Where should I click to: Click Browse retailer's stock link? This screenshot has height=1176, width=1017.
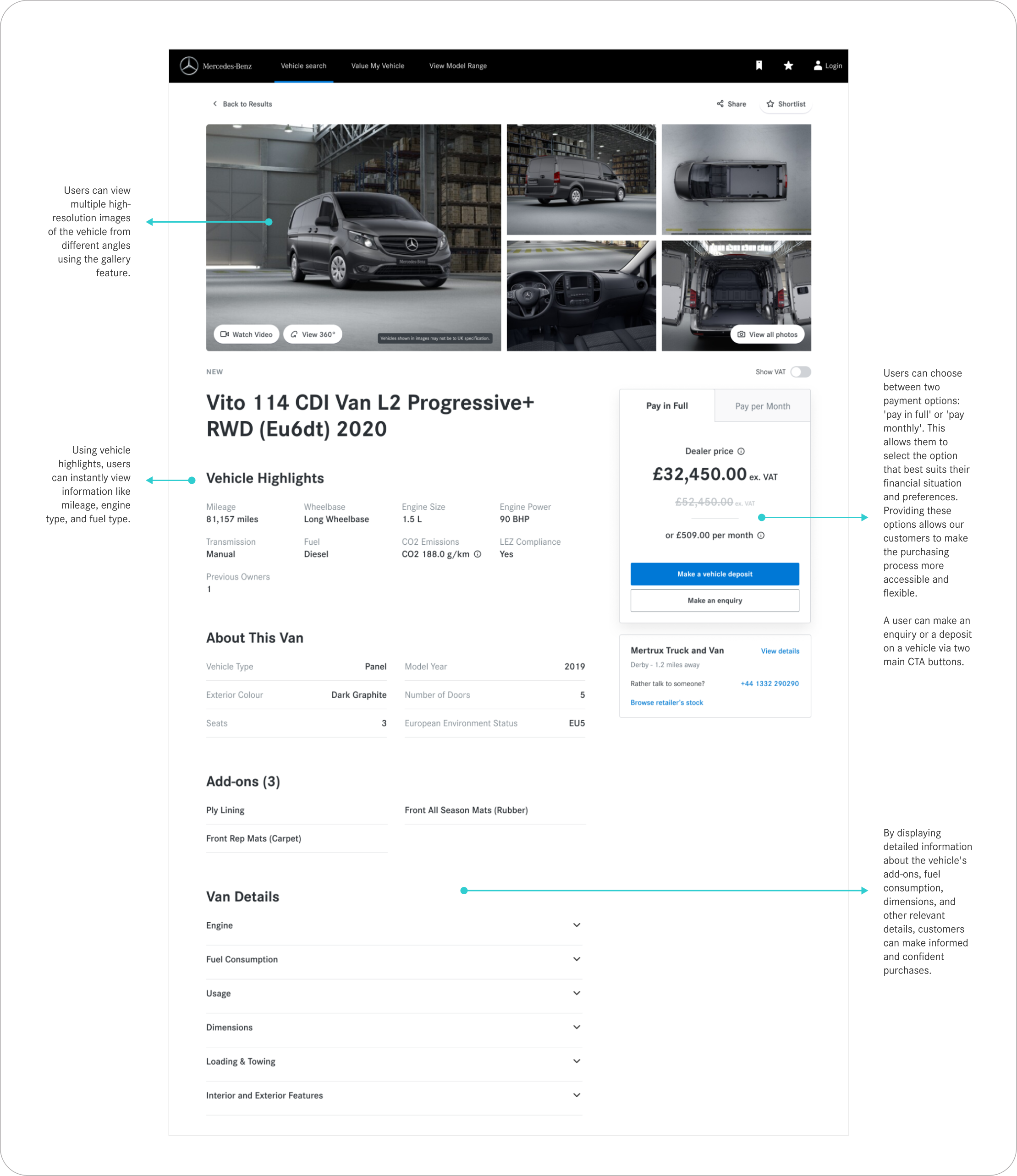tap(667, 703)
